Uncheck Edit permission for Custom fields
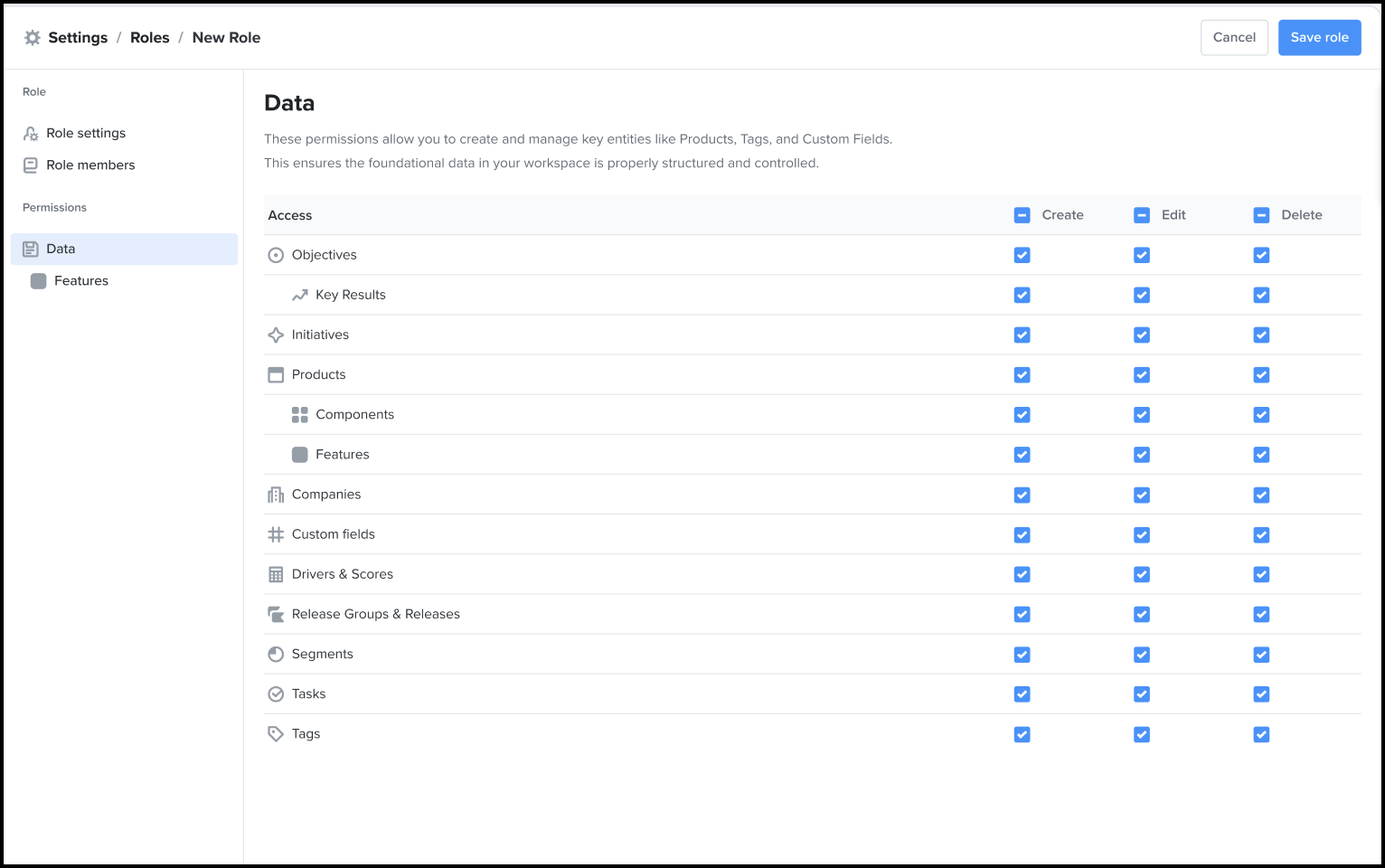Image resolution: width=1385 pixels, height=868 pixels. [1142, 534]
